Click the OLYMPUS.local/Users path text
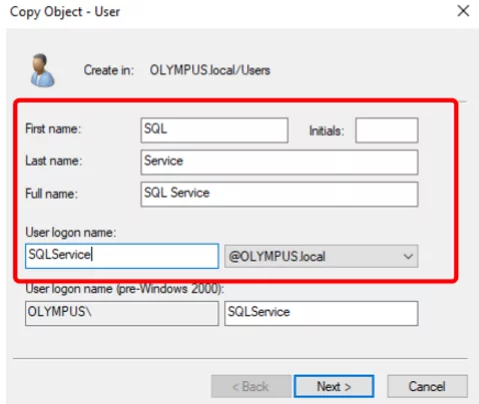 (x=210, y=70)
